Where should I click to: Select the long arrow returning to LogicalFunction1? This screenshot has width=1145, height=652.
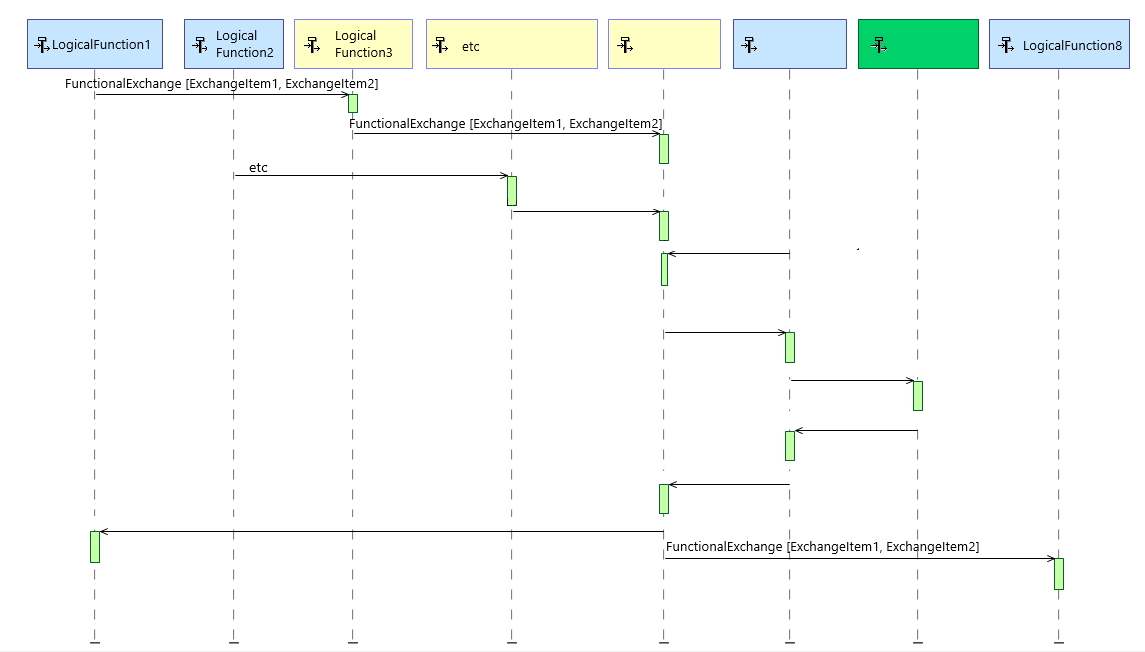(380, 532)
